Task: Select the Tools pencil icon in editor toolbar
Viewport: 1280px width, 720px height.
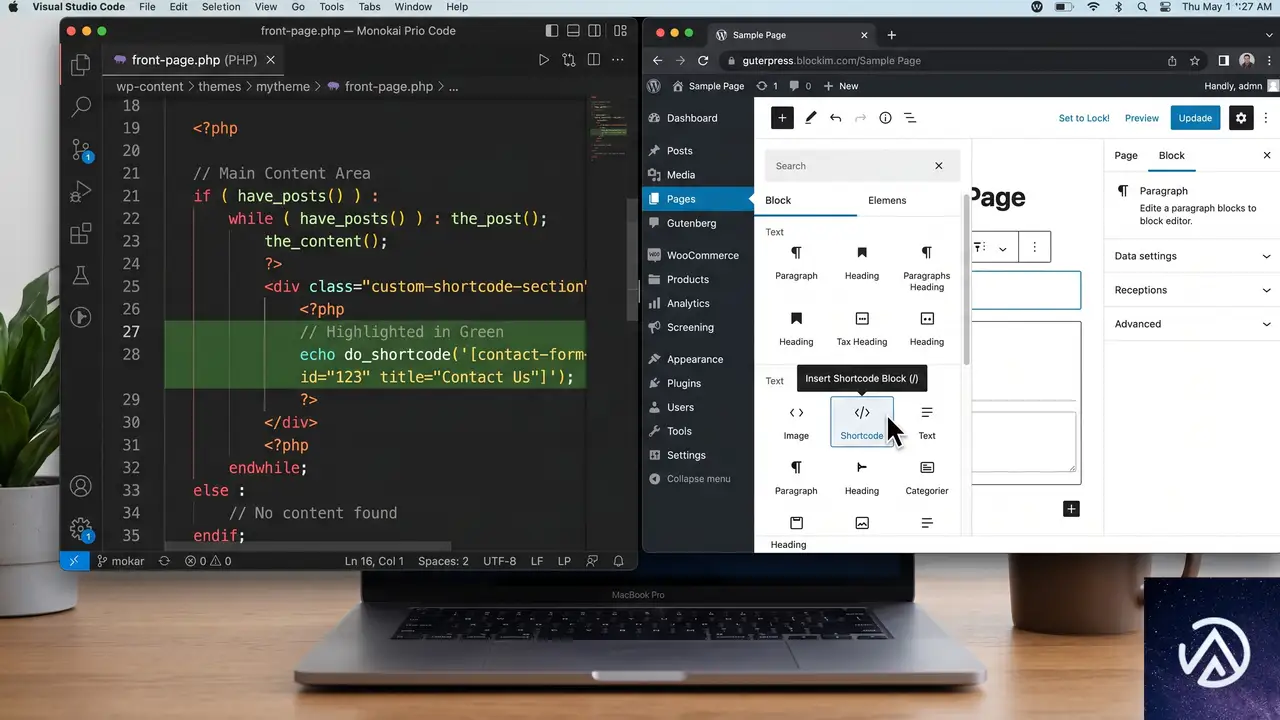Action: (810, 118)
